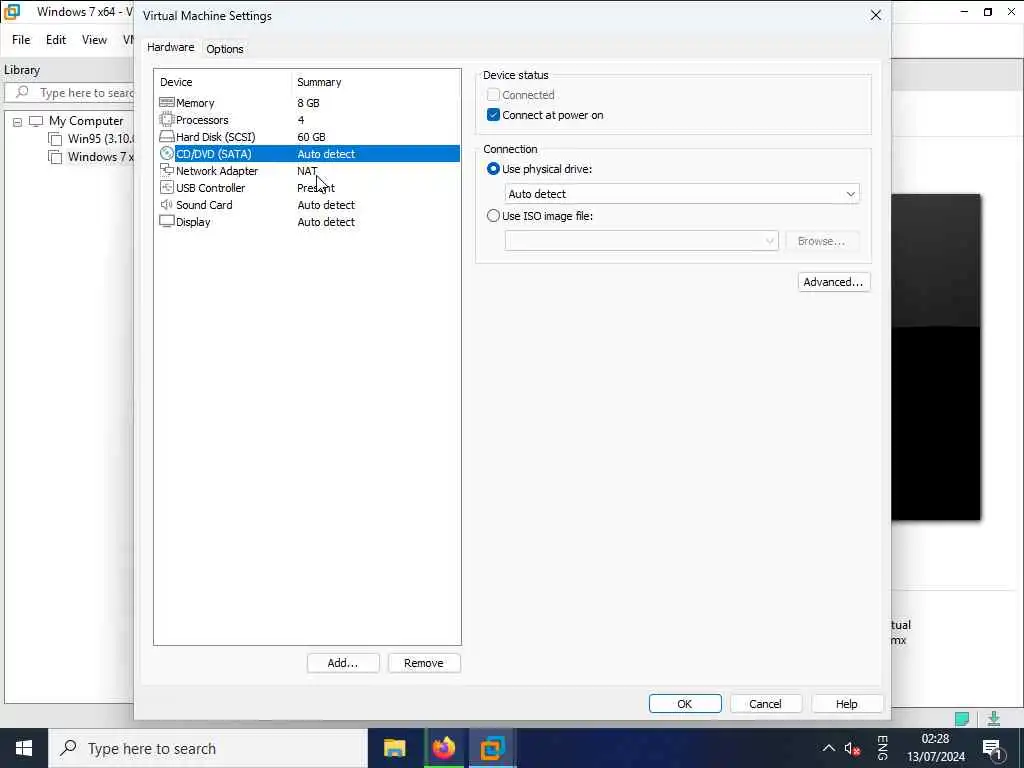Click the green download status icon
1024x768 pixels.
pos(994,718)
